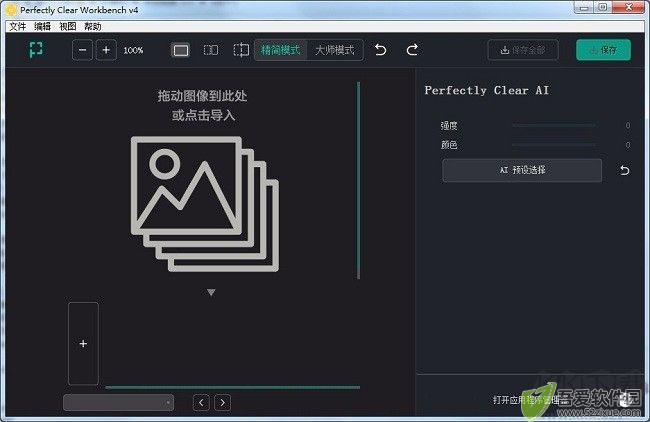This screenshot has width=650, height=422.
Task: Switch to 精简模式 (simple mode)
Action: coord(280,50)
